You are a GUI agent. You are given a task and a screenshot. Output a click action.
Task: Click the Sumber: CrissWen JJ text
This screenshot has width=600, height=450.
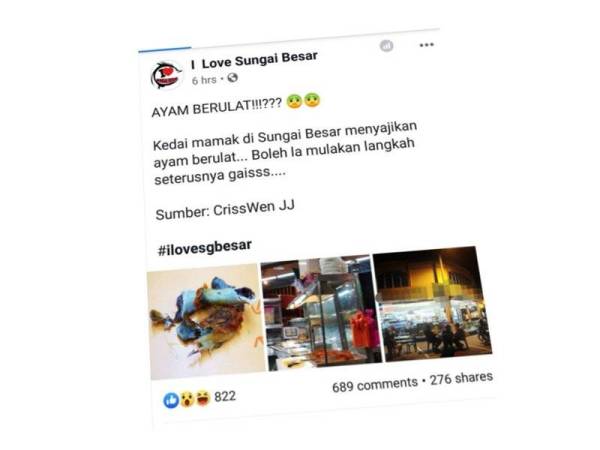(225, 210)
